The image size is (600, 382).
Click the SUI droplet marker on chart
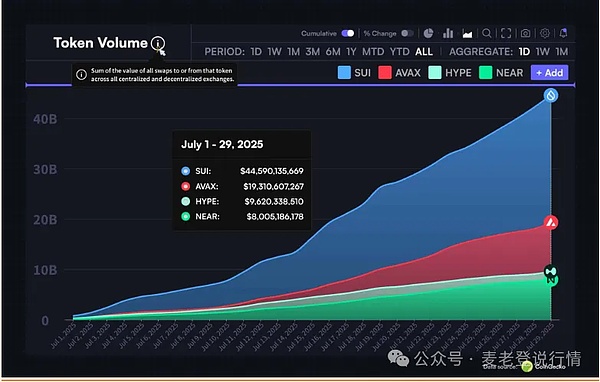point(551,95)
